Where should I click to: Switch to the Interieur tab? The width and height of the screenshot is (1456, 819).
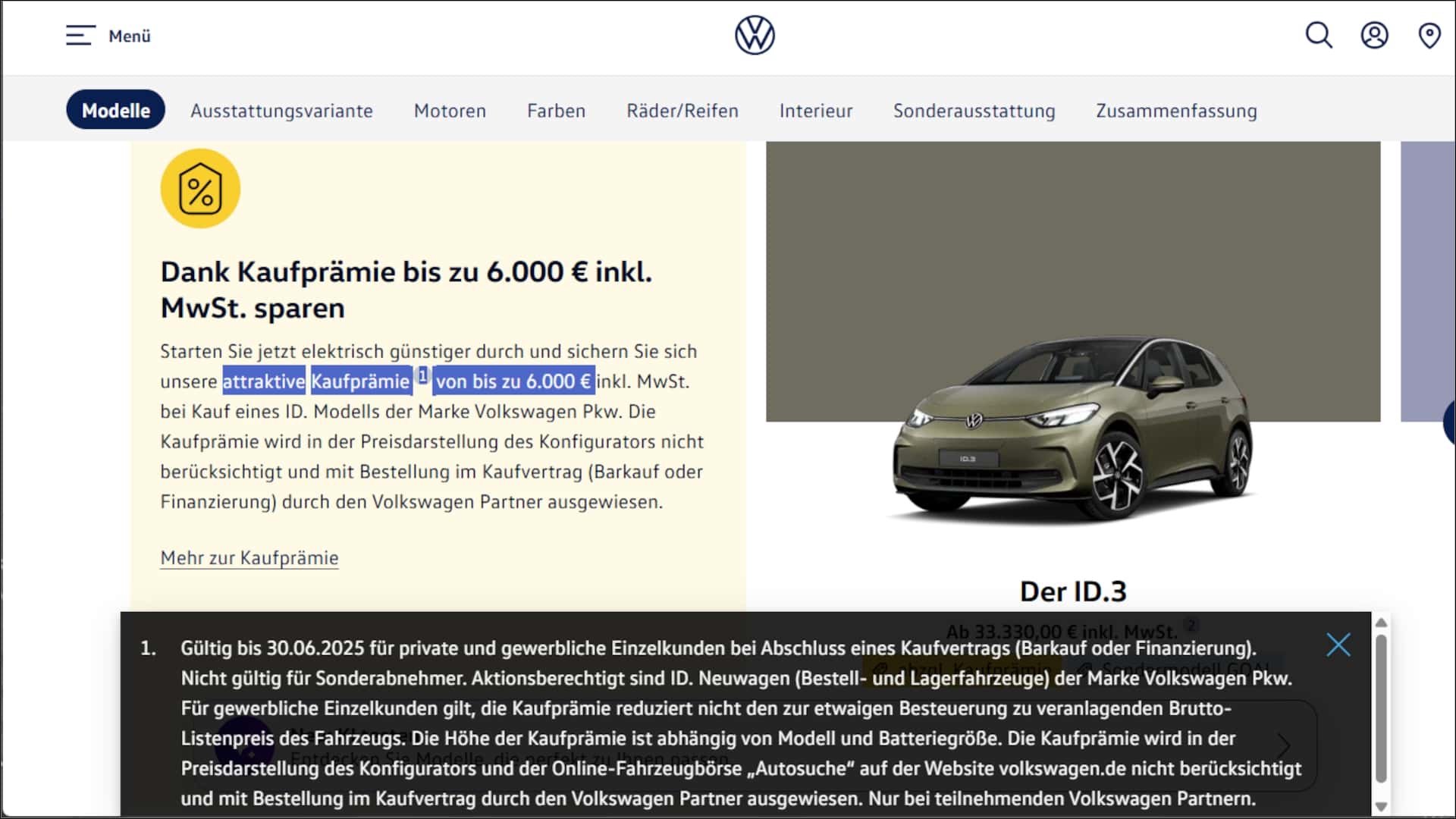816,111
